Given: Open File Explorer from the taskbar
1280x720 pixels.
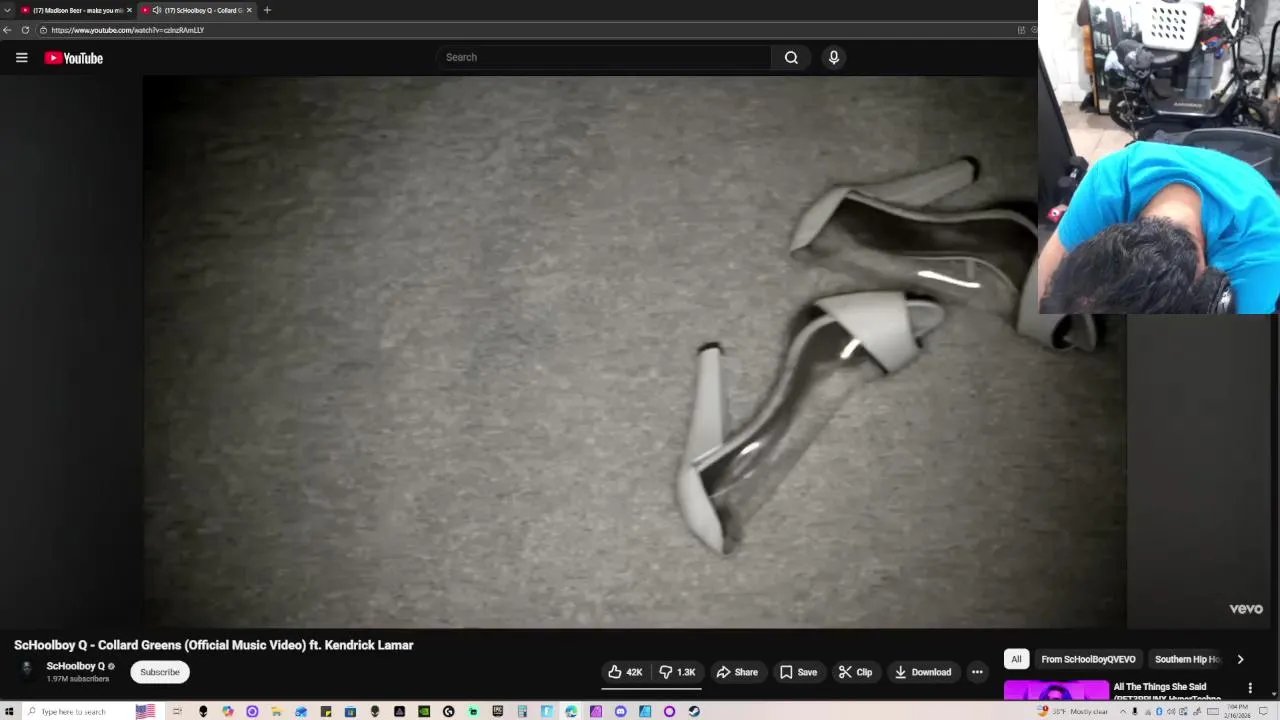Looking at the screenshot, I should (276, 711).
